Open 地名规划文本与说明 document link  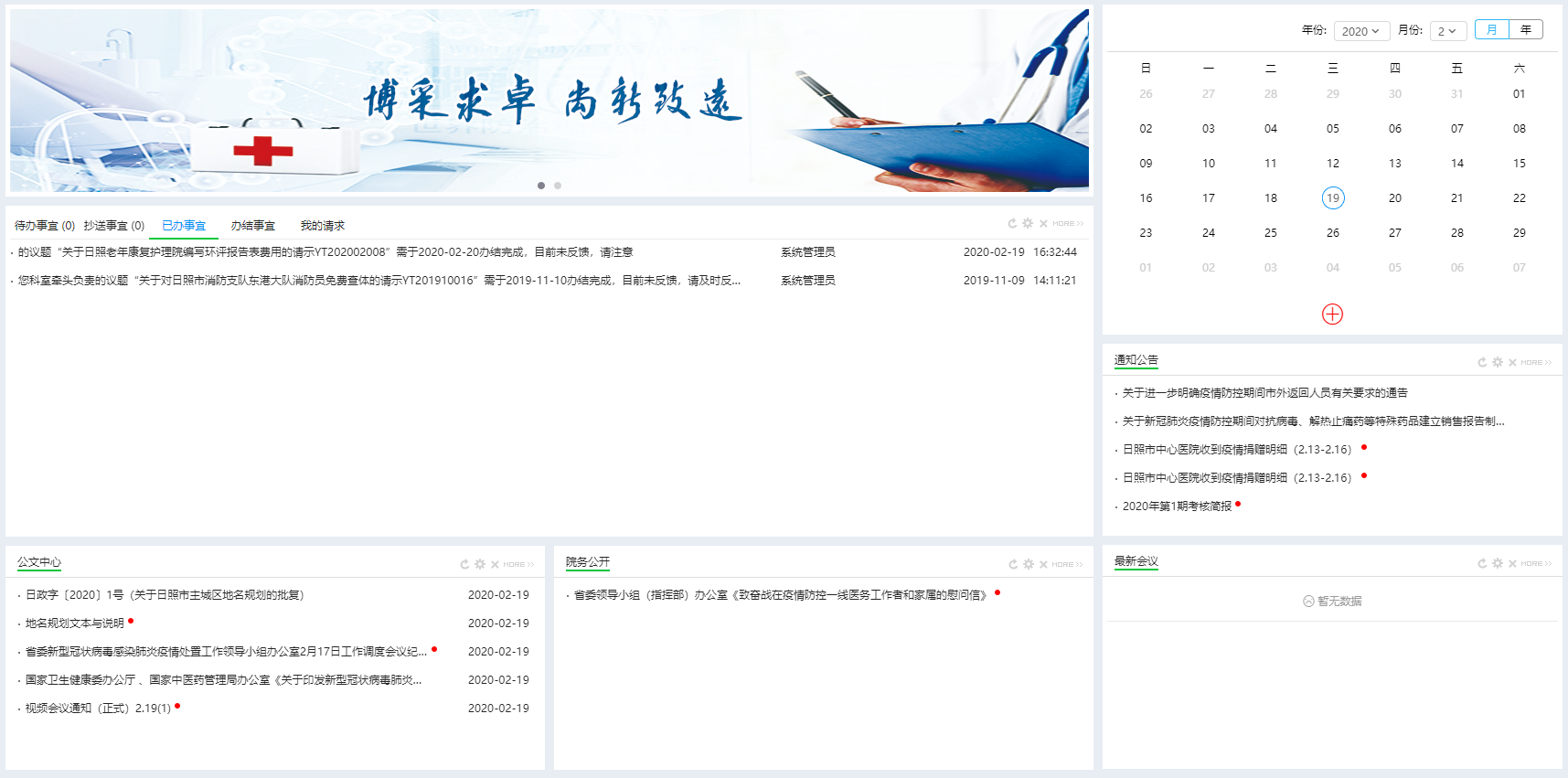click(x=75, y=623)
